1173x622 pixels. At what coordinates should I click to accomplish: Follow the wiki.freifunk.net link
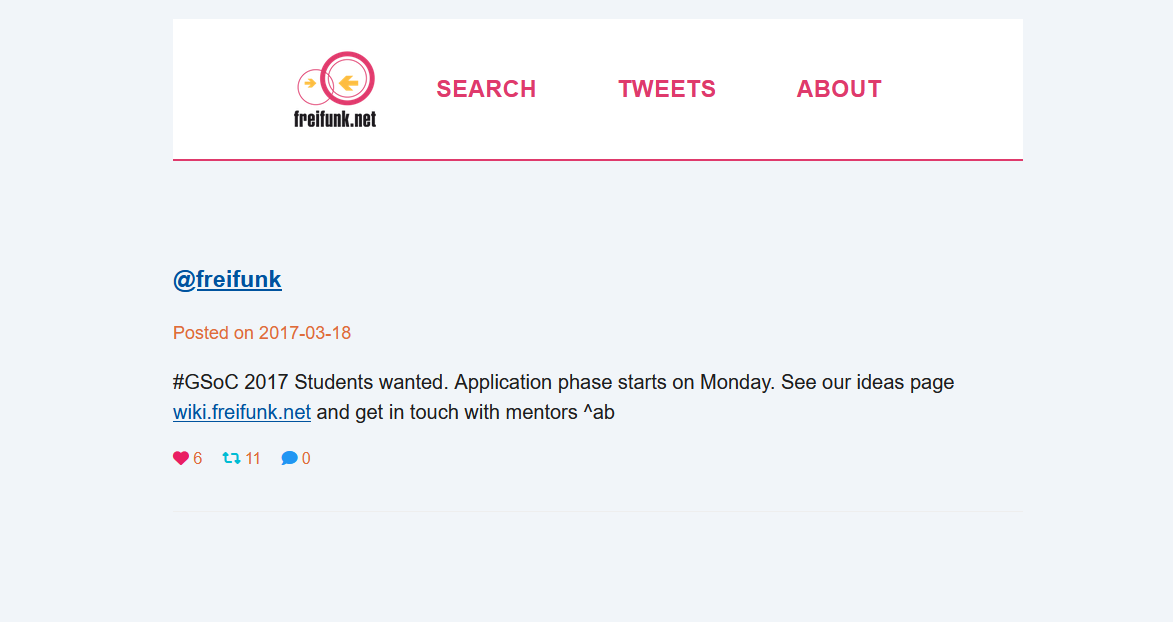point(242,412)
